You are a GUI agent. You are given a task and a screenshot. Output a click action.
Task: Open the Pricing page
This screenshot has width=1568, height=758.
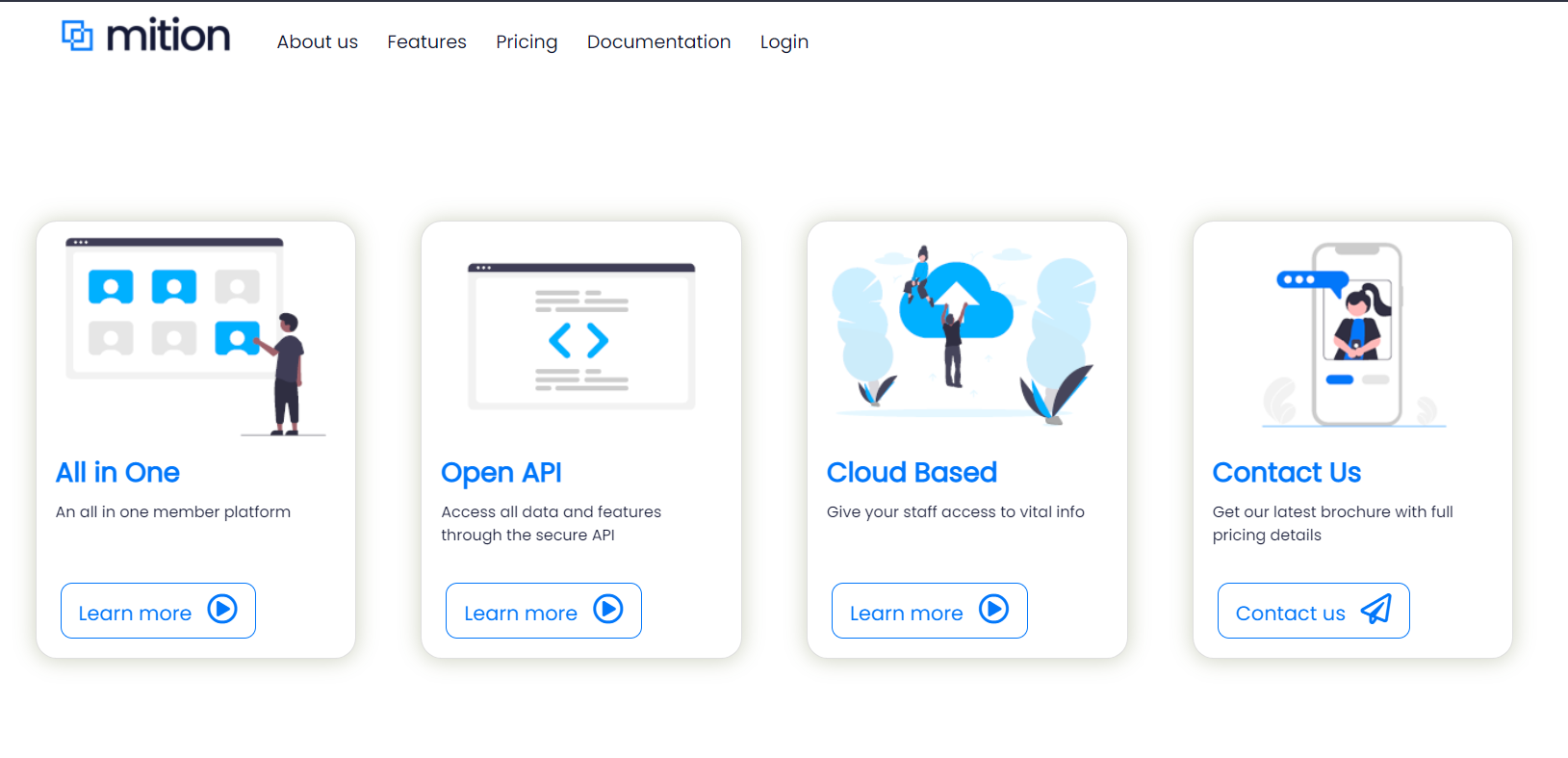pos(527,41)
